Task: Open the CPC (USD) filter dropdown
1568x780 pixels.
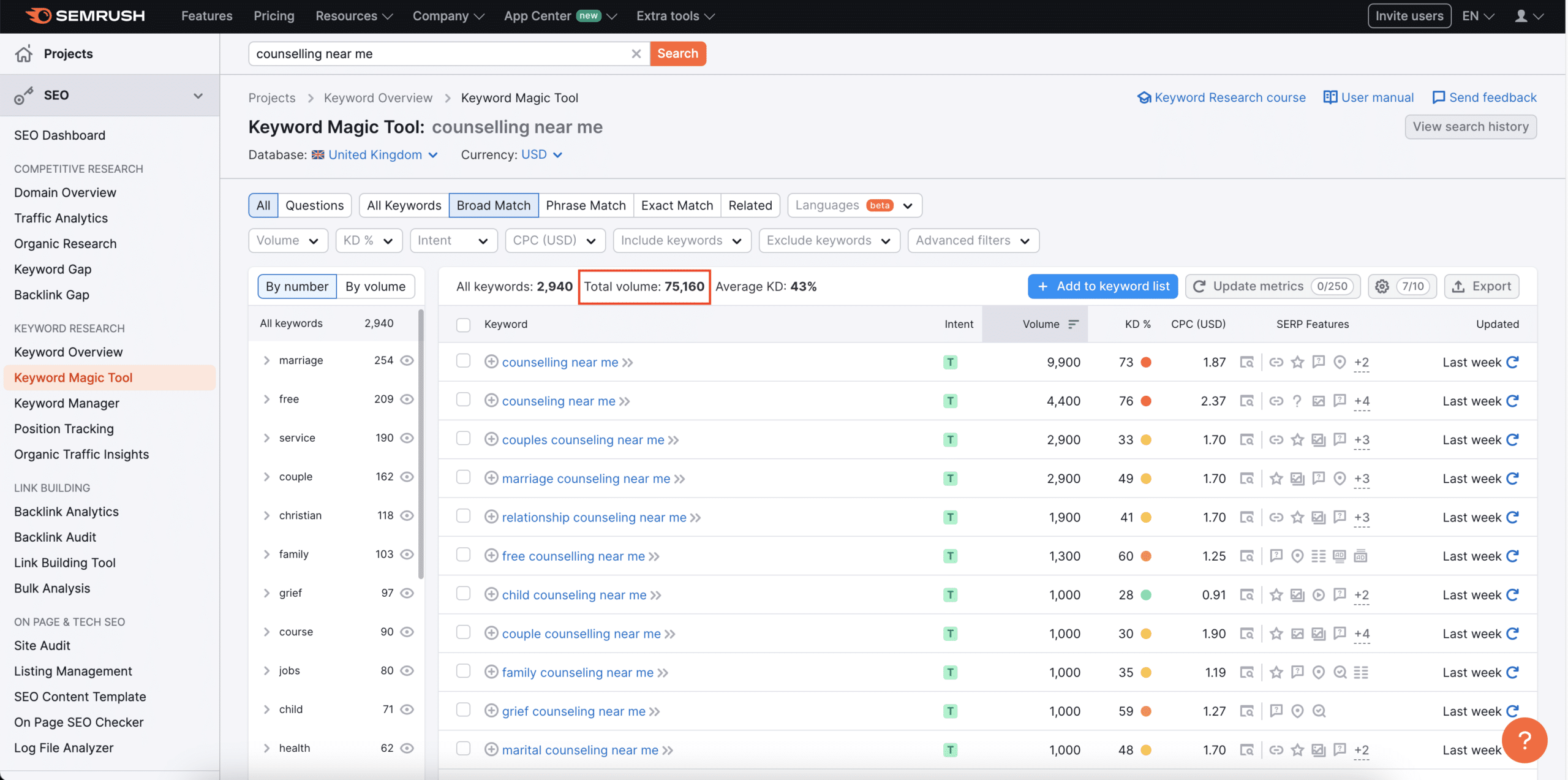Action: [555, 241]
